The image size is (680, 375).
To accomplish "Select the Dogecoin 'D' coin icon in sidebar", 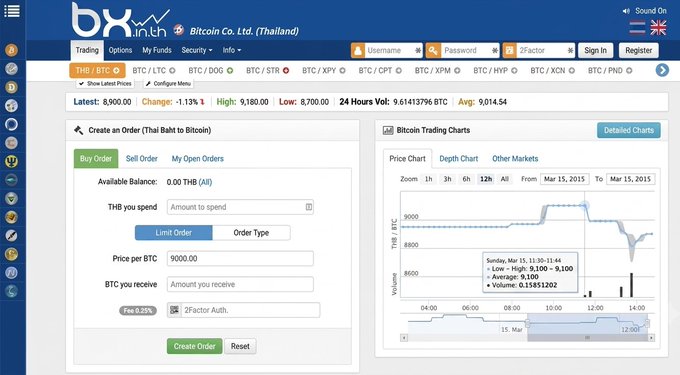I will pos(11,87).
